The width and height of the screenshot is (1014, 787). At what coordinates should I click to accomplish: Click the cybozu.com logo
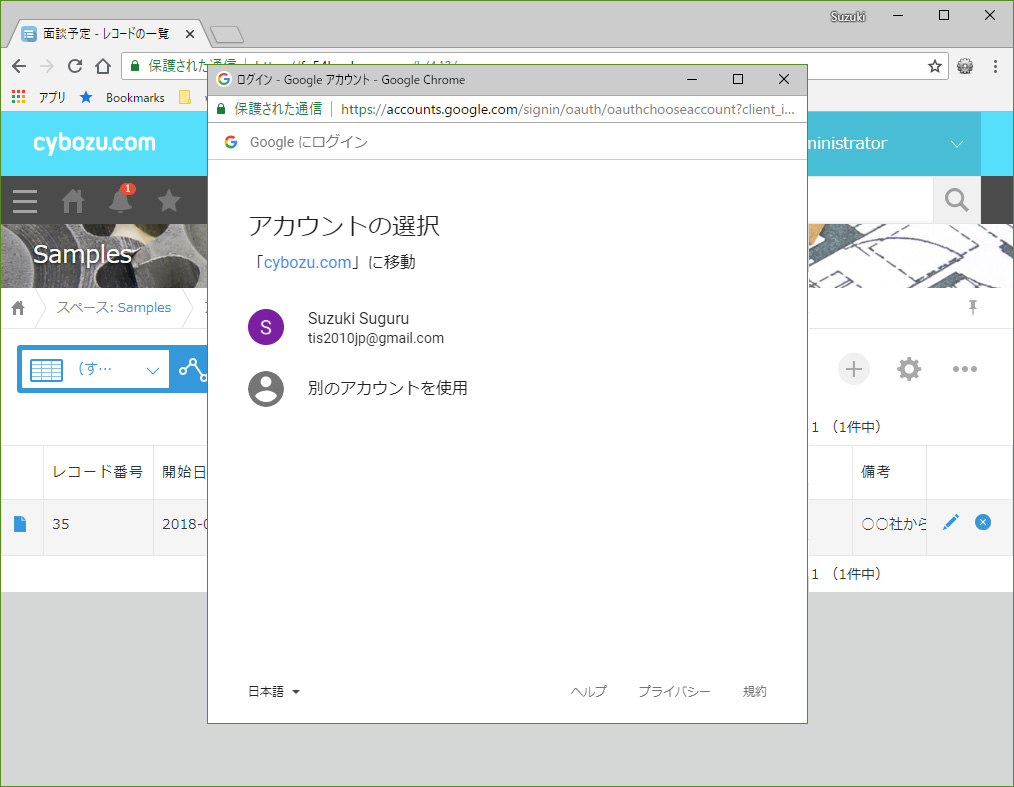coord(94,142)
